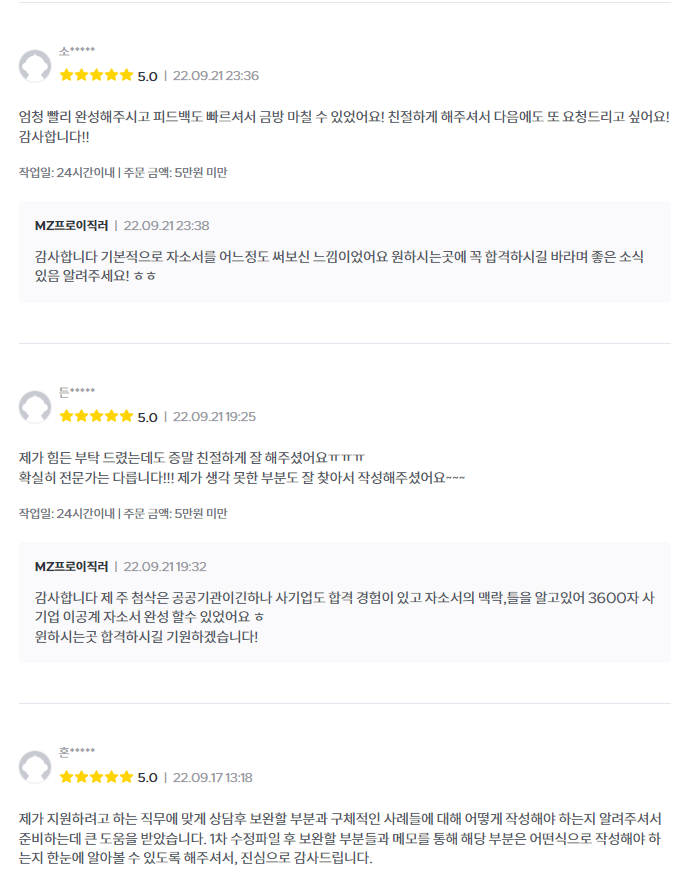Click the avatar of reviewer 소*****

[35, 66]
